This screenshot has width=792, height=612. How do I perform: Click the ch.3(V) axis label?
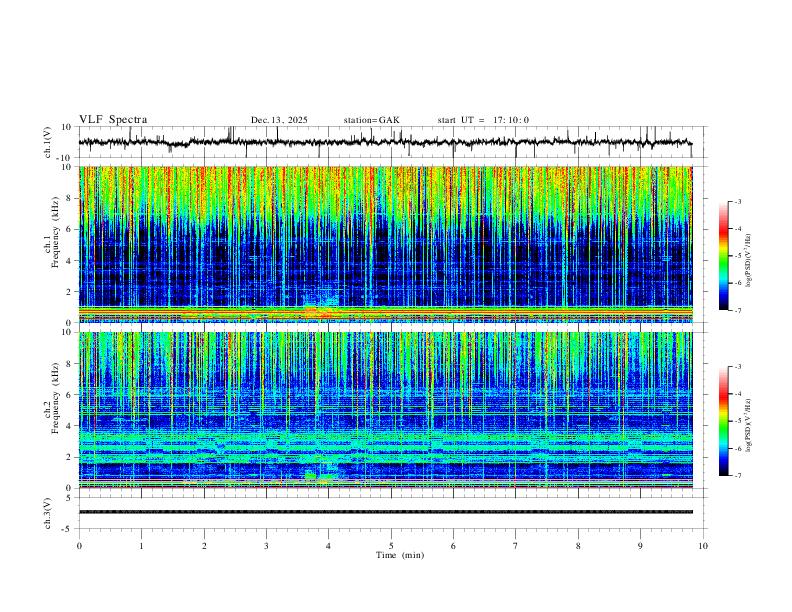tap(47, 514)
